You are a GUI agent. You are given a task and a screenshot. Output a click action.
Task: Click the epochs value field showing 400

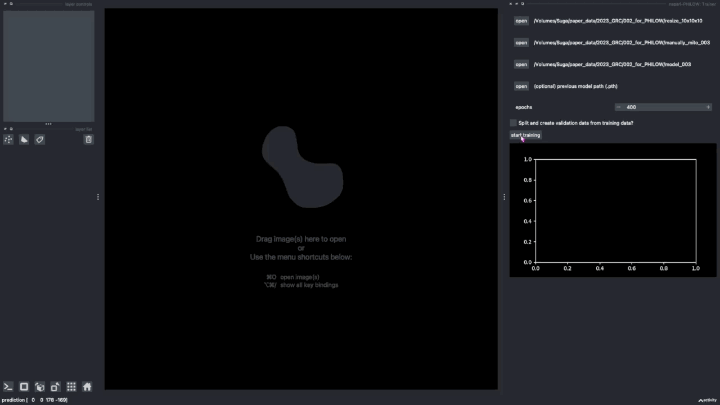[x=663, y=107]
